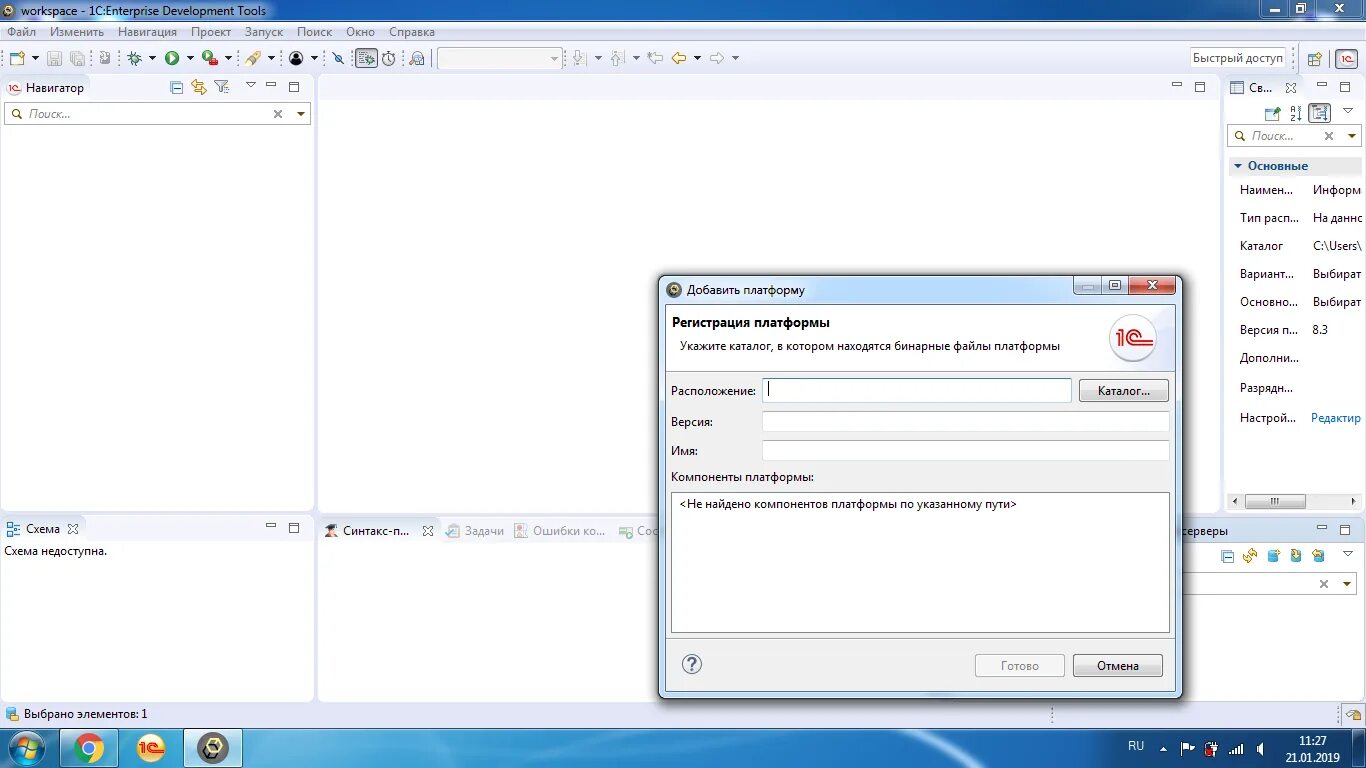Click the properties panel horizontal scrollbar

(x=1274, y=501)
